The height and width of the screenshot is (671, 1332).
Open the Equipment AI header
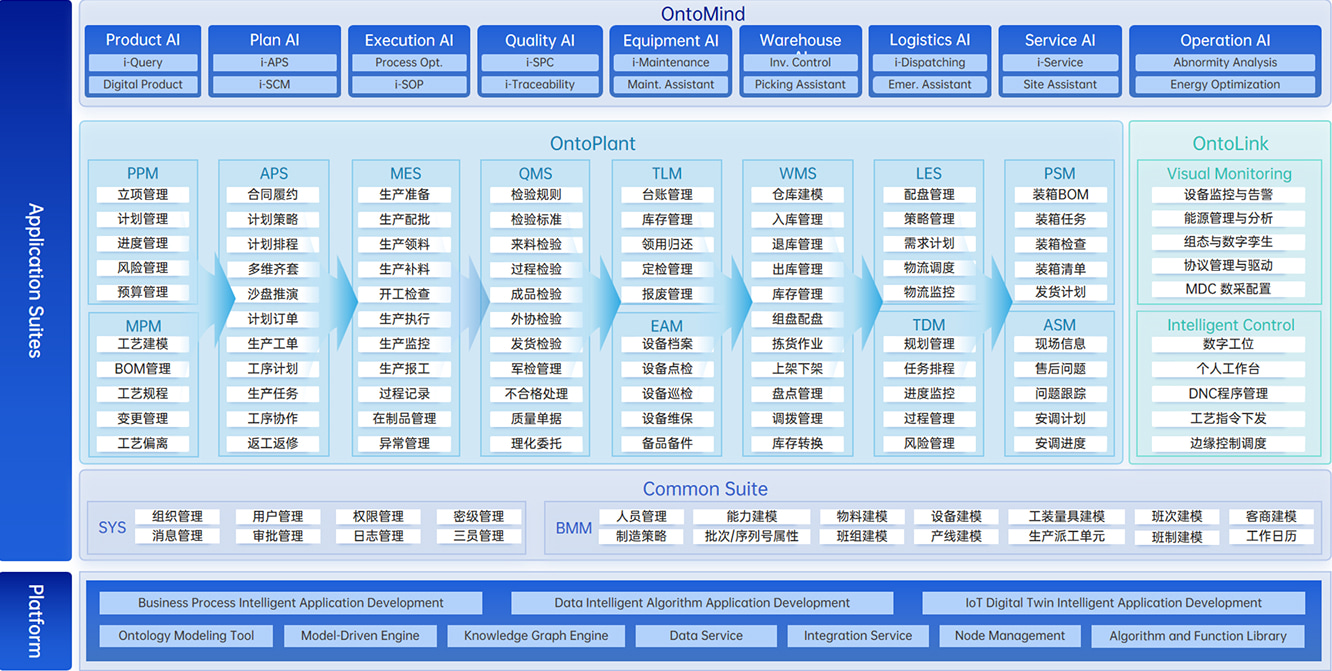click(x=670, y=41)
